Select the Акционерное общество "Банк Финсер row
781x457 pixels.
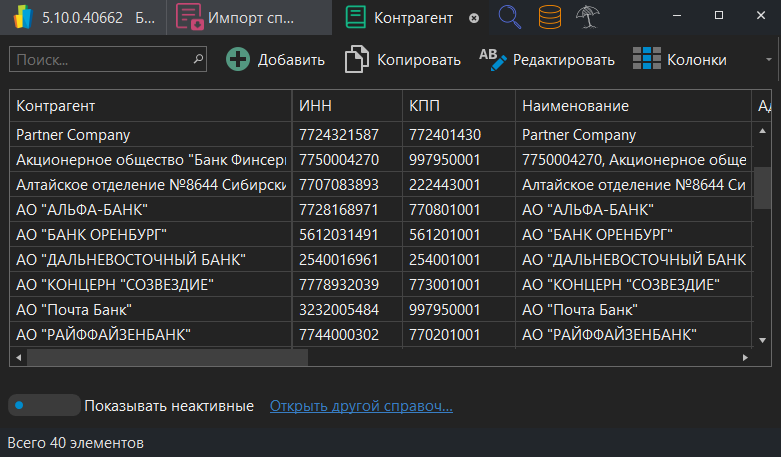[x=381, y=159]
